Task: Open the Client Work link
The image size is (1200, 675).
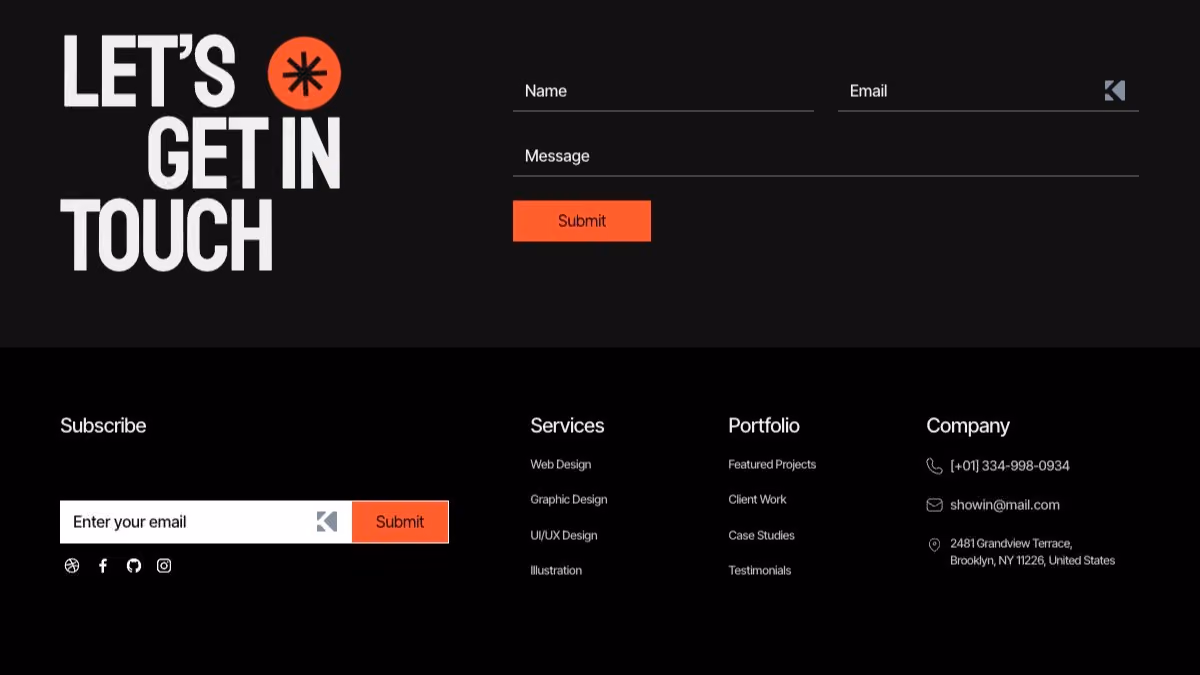Action: coord(757,499)
